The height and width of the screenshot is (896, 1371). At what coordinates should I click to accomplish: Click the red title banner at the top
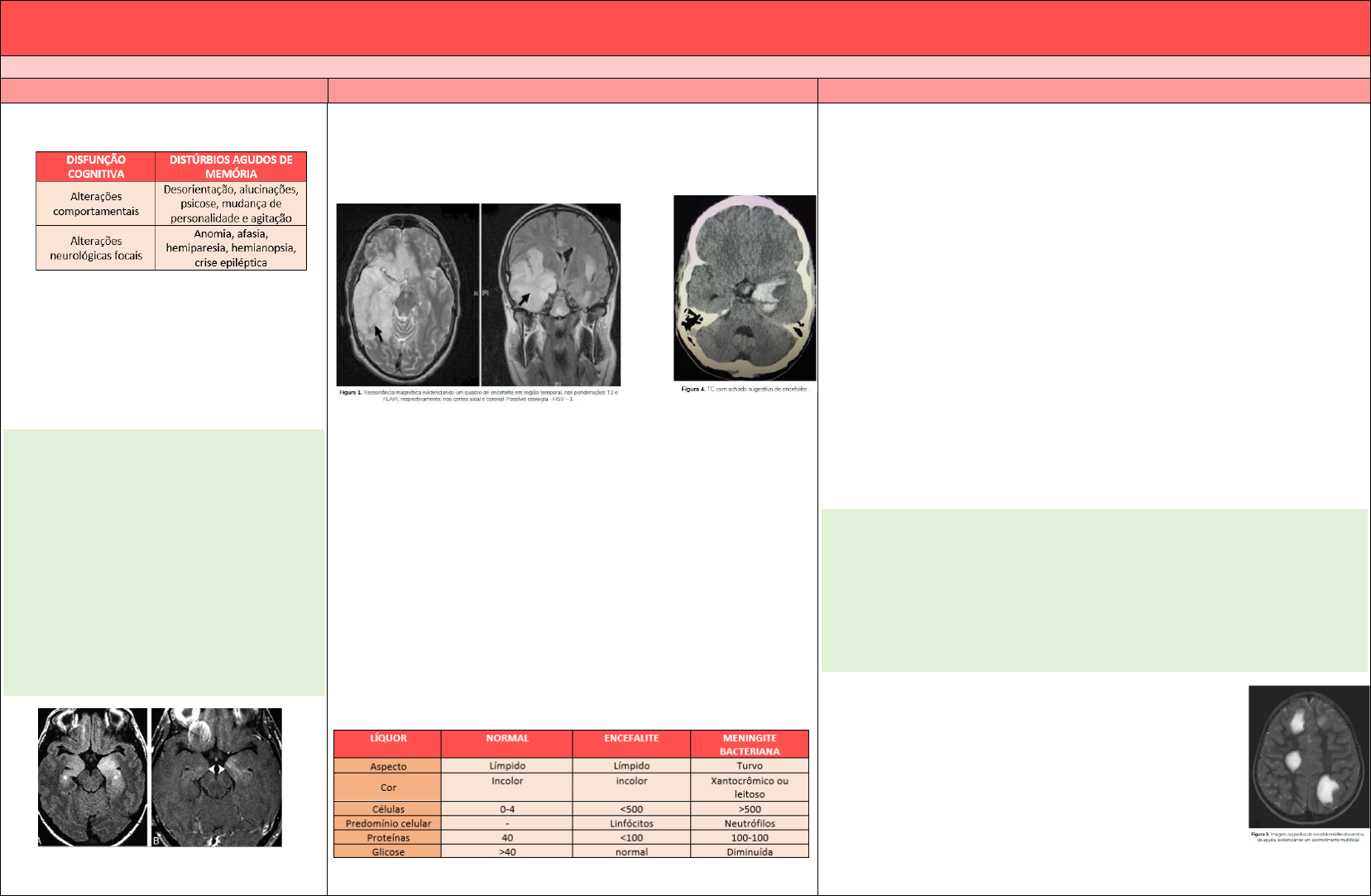685,28
